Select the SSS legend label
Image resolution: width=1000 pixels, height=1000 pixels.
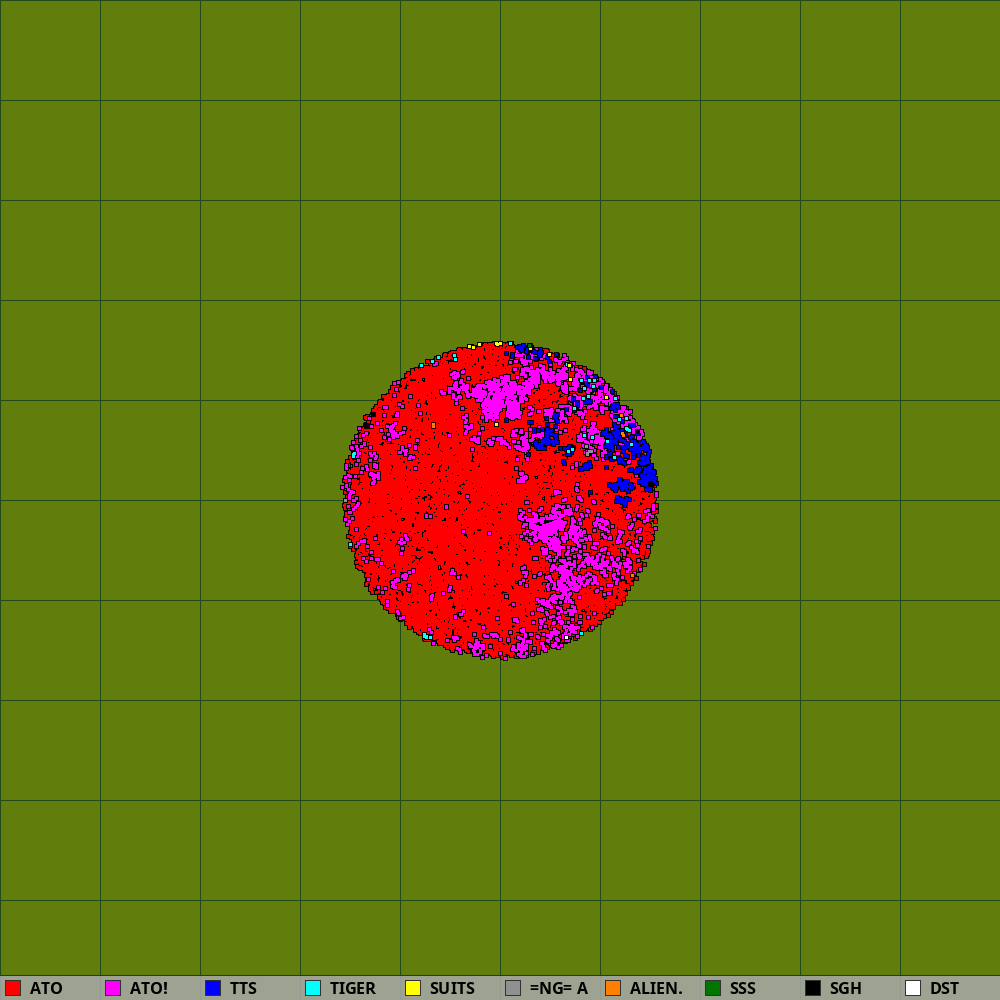tap(742, 989)
